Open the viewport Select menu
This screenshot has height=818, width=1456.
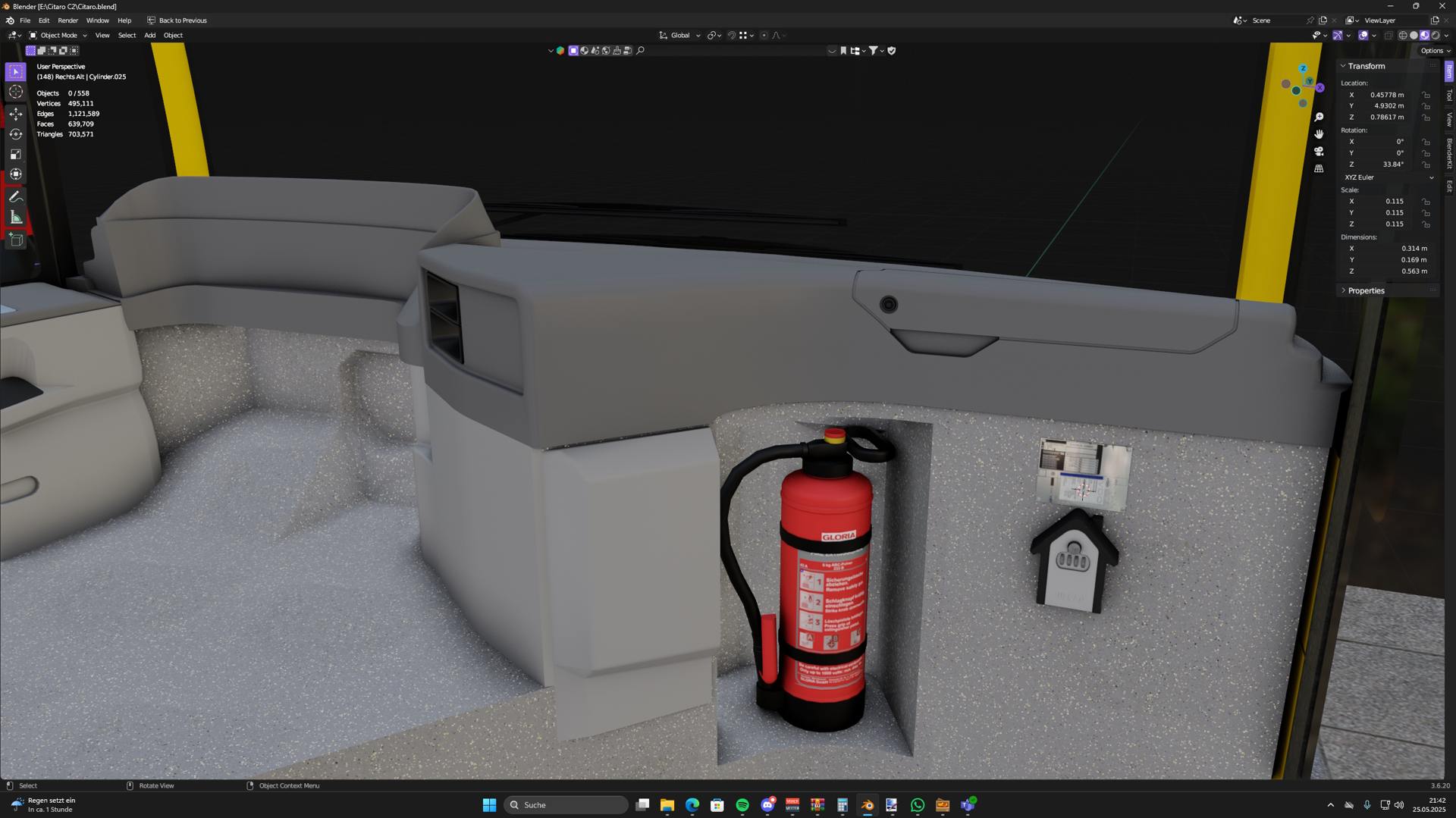click(127, 36)
